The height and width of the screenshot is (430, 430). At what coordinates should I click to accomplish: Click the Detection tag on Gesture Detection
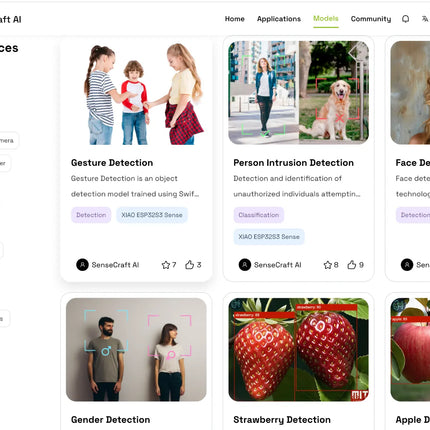coord(91,215)
